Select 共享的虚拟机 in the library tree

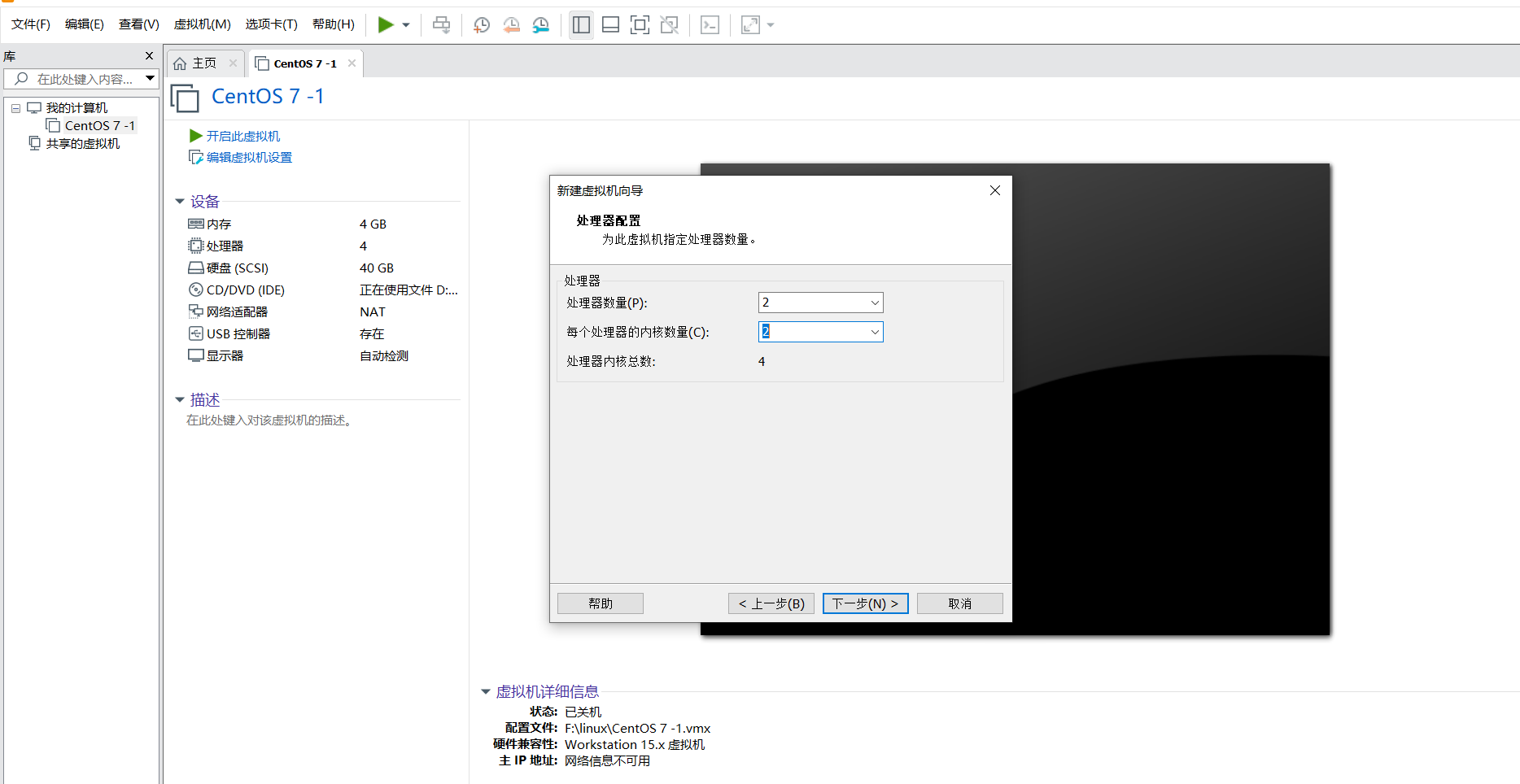[83, 144]
